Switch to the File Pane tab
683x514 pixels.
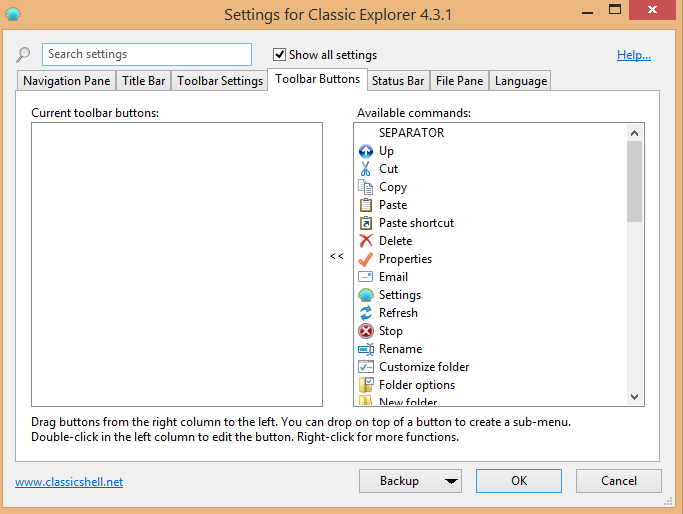(460, 81)
